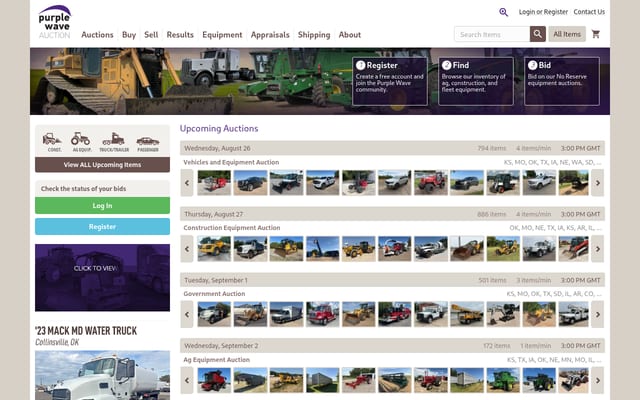The height and width of the screenshot is (400, 640).
Task: Open the Shipping menu
Action: (x=314, y=35)
